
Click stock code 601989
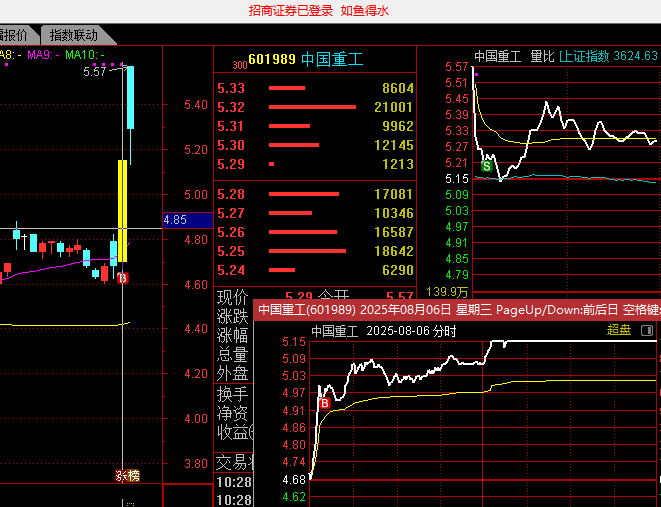272,59
